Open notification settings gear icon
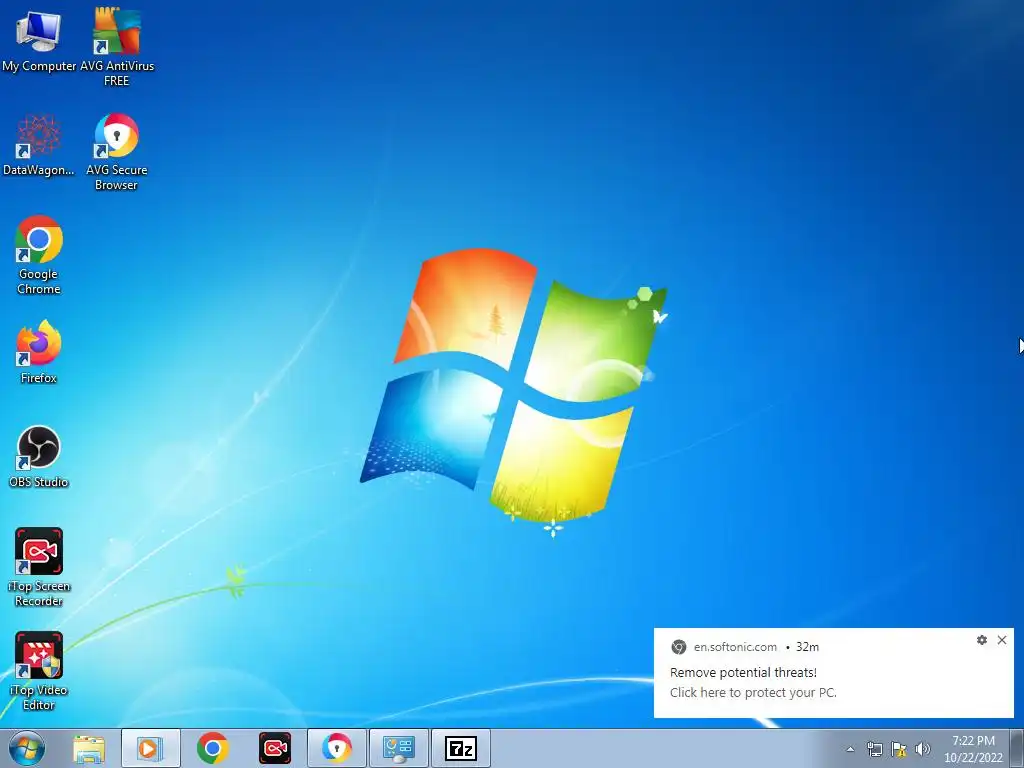The image size is (1024, 768). coord(982,640)
